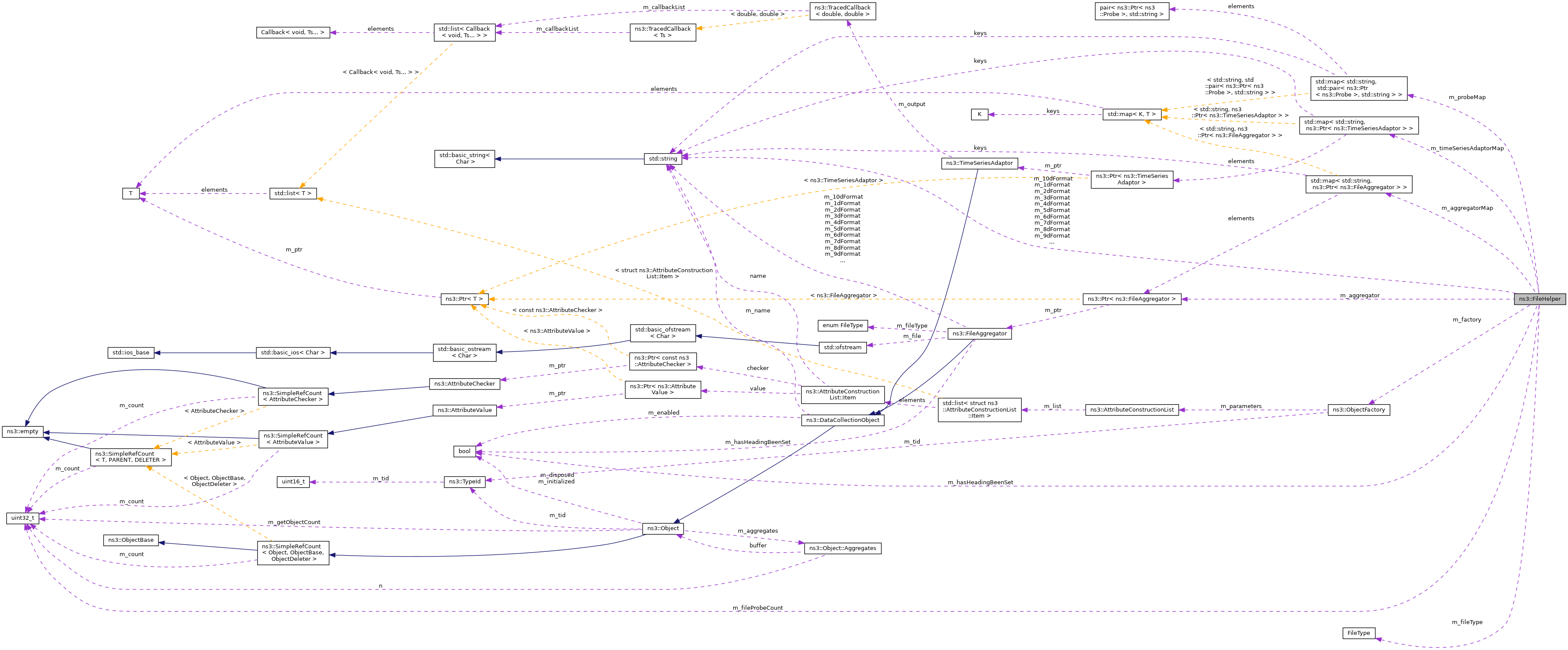The height and width of the screenshot is (650, 1568).
Task: Click the ns3::TracedCallback< double, double > node
Action: click(x=842, y=11)
